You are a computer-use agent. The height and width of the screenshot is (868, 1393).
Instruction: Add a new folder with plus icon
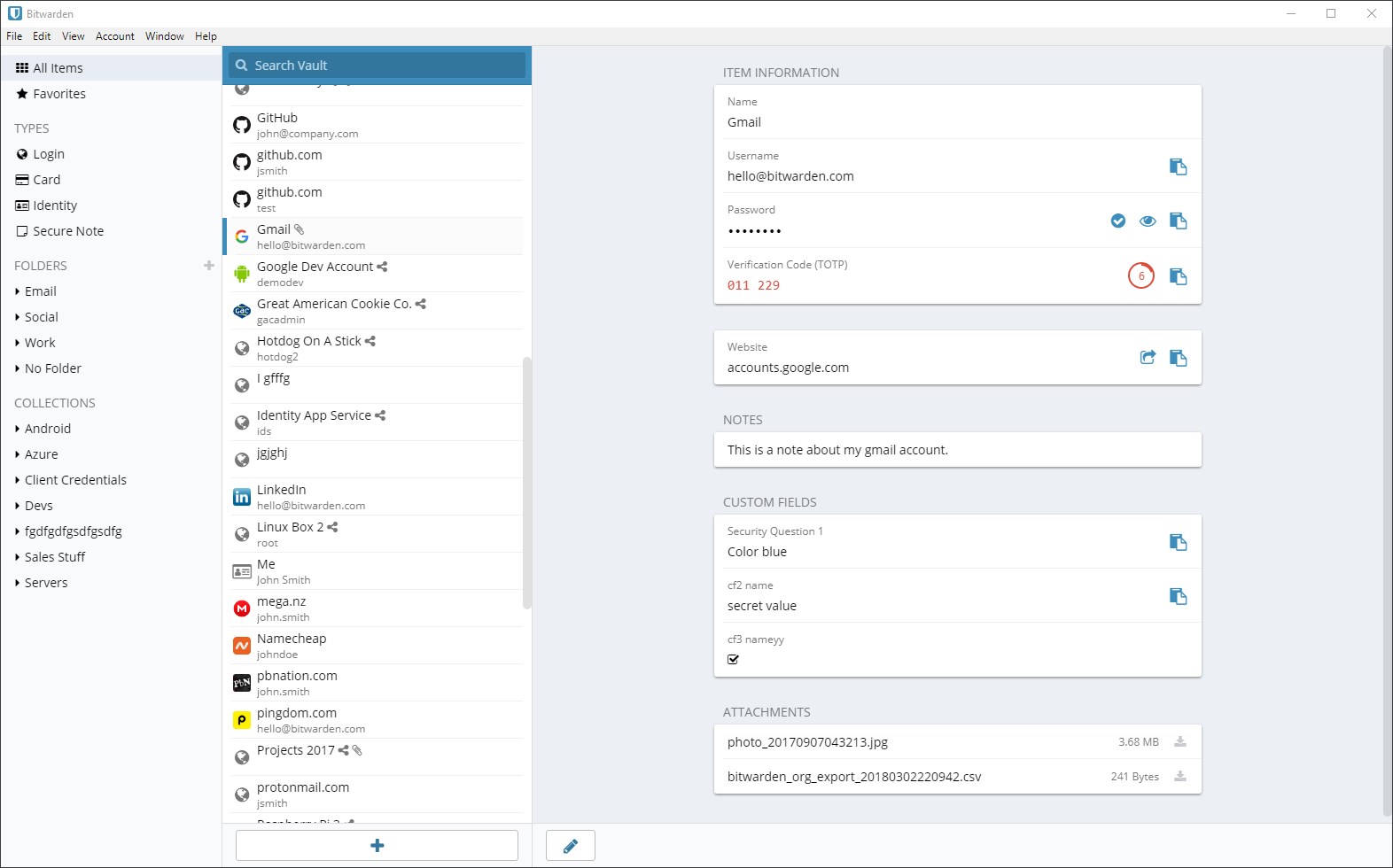point(209,265)
